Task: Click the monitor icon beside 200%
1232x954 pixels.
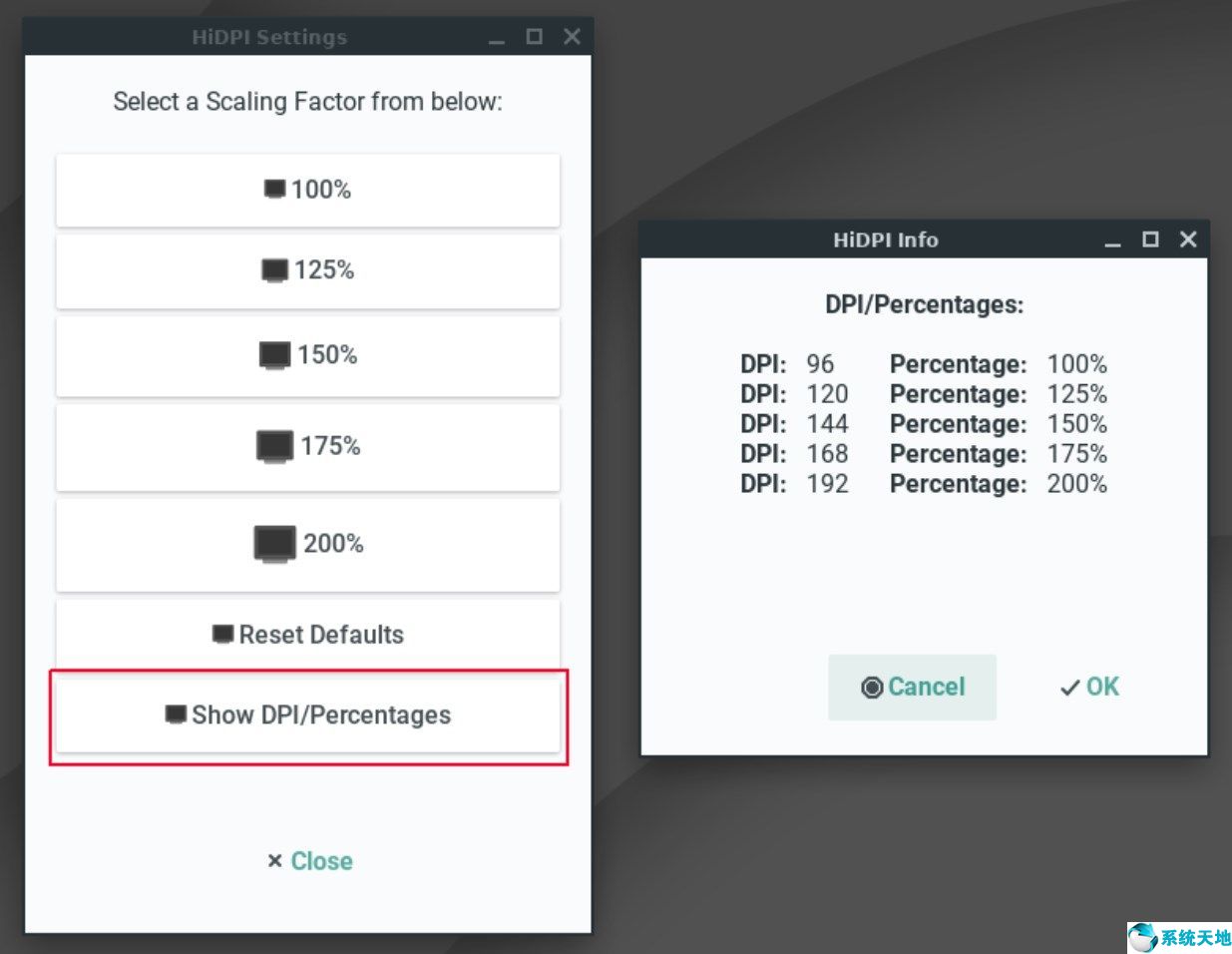Action: click(x=274, y=545)
